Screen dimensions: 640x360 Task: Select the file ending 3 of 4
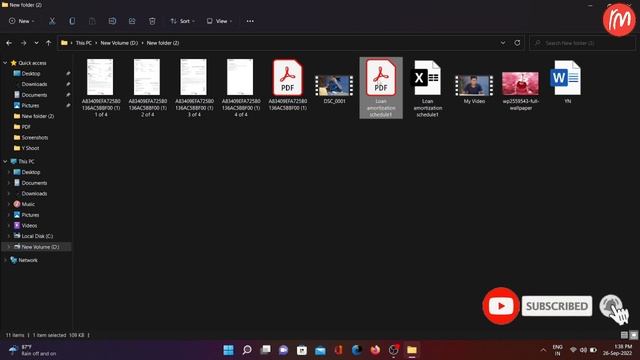click(194, 88)
